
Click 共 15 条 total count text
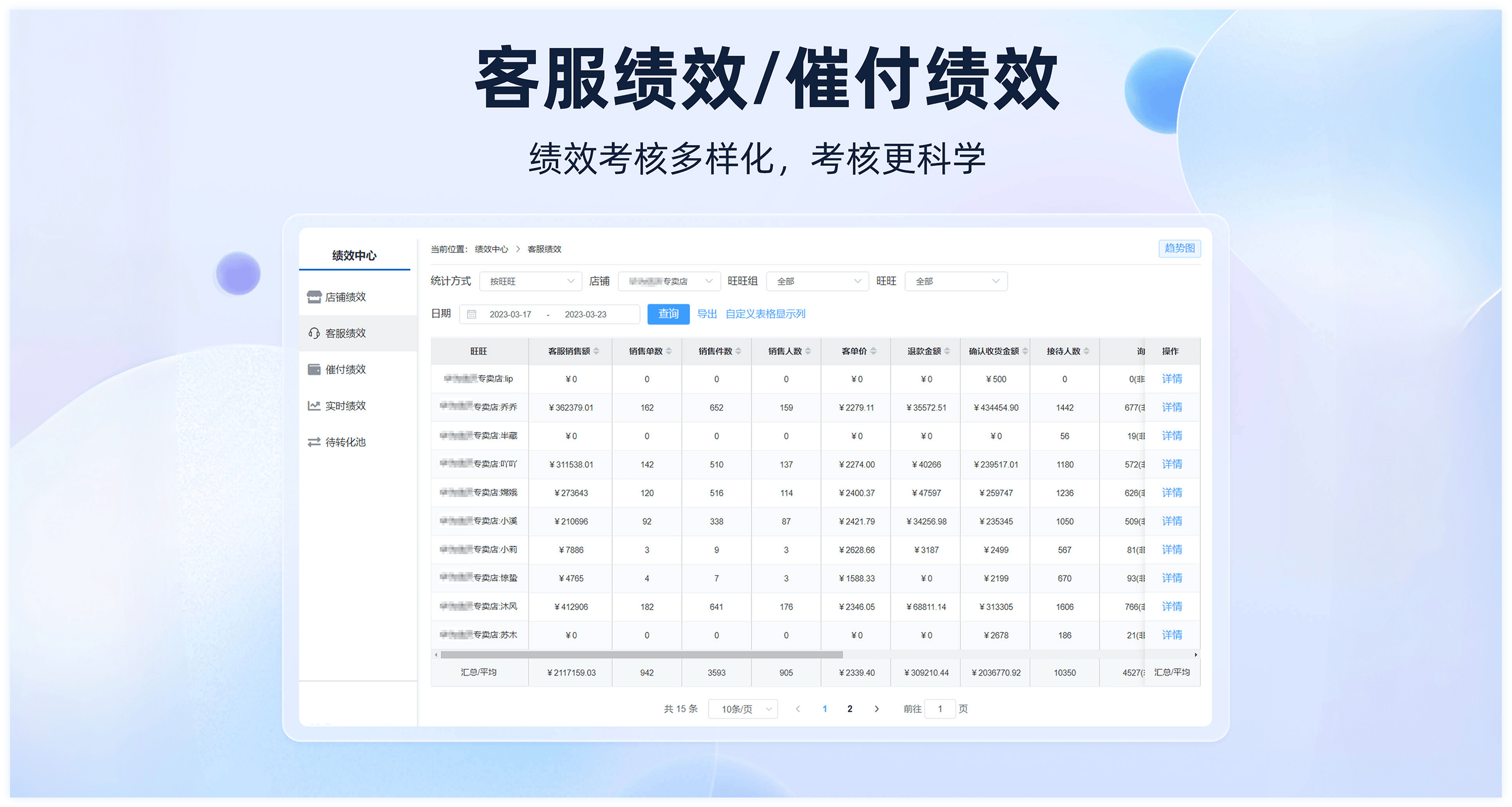click(681, 709)
